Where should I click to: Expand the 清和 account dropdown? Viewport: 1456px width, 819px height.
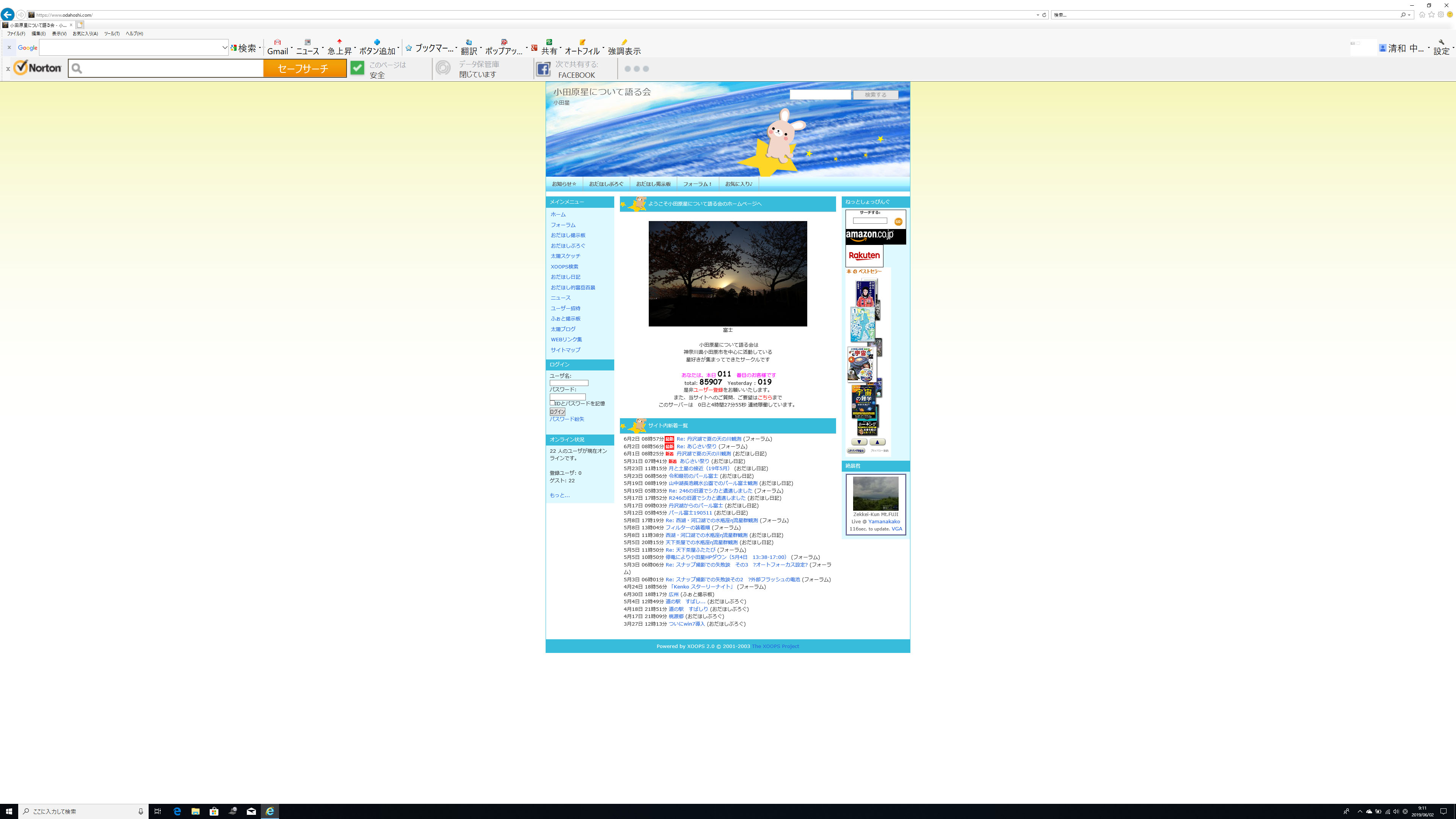1428,47
